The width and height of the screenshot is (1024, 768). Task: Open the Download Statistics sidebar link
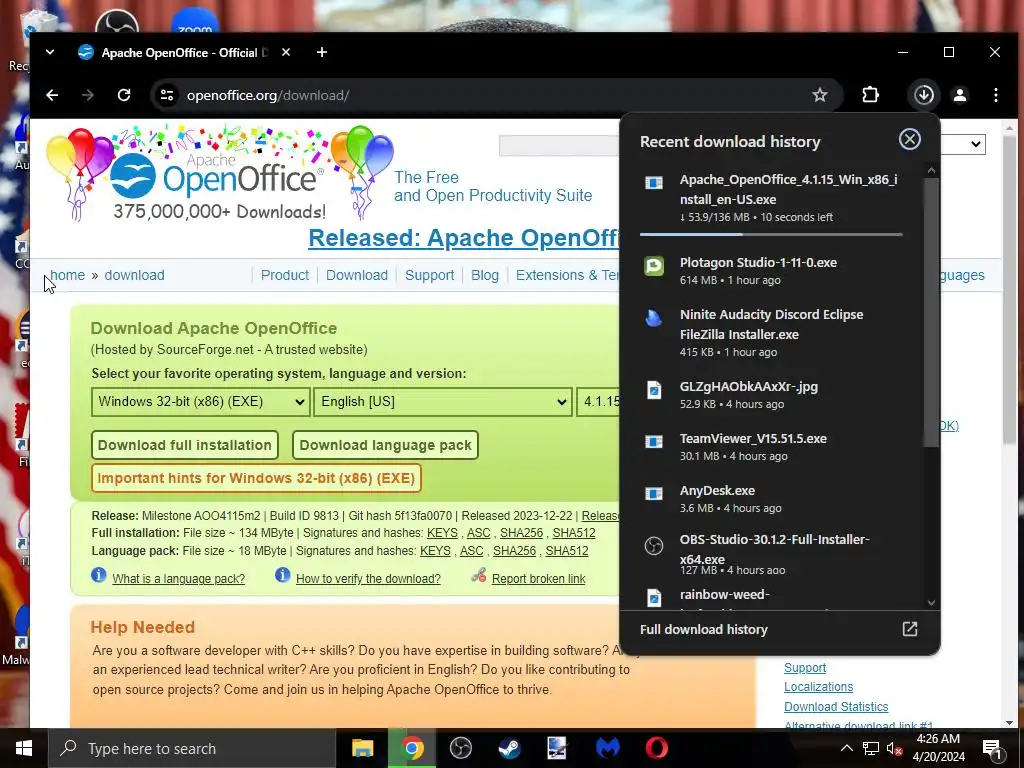836,707
